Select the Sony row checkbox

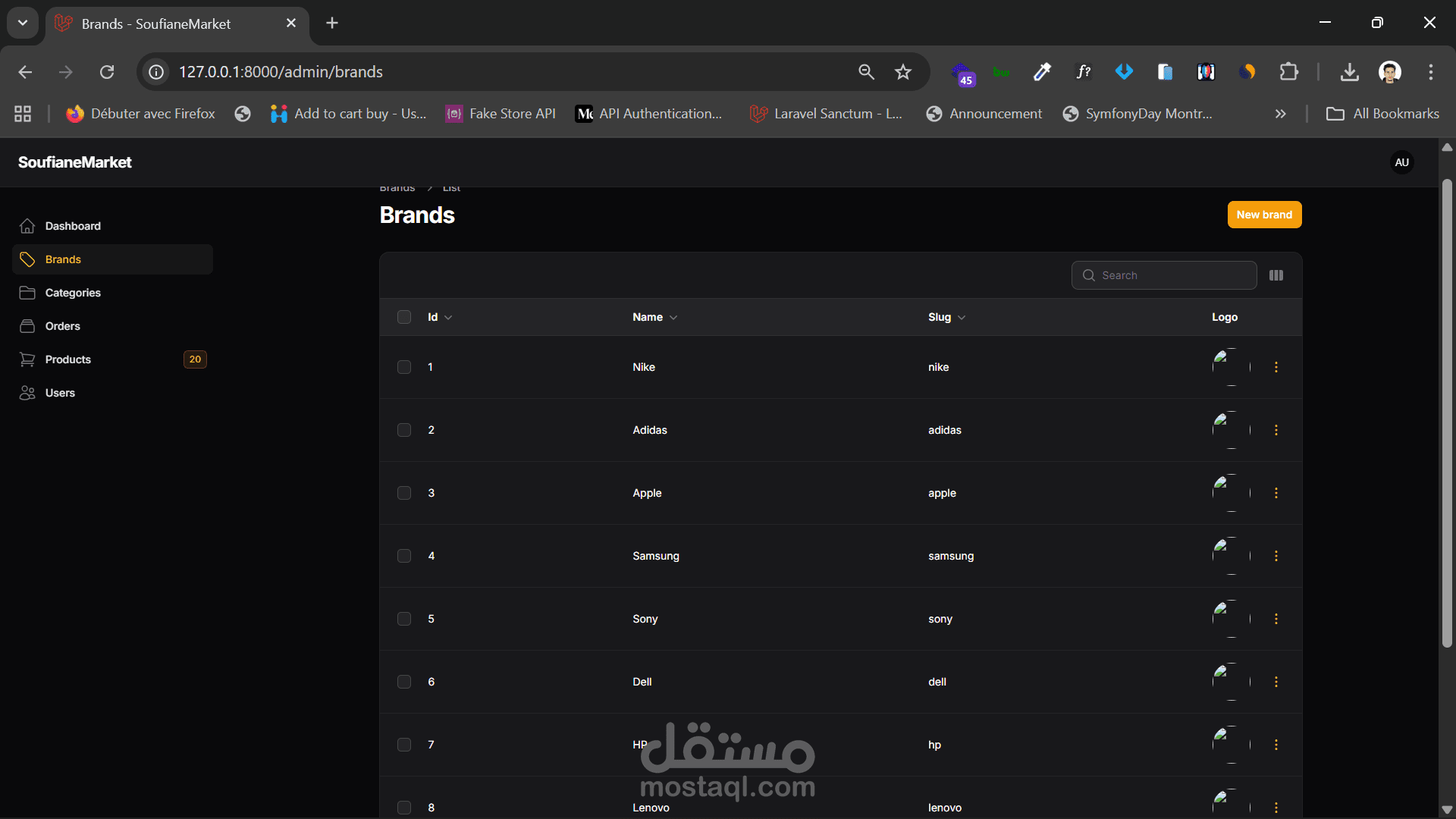[404, 619]
